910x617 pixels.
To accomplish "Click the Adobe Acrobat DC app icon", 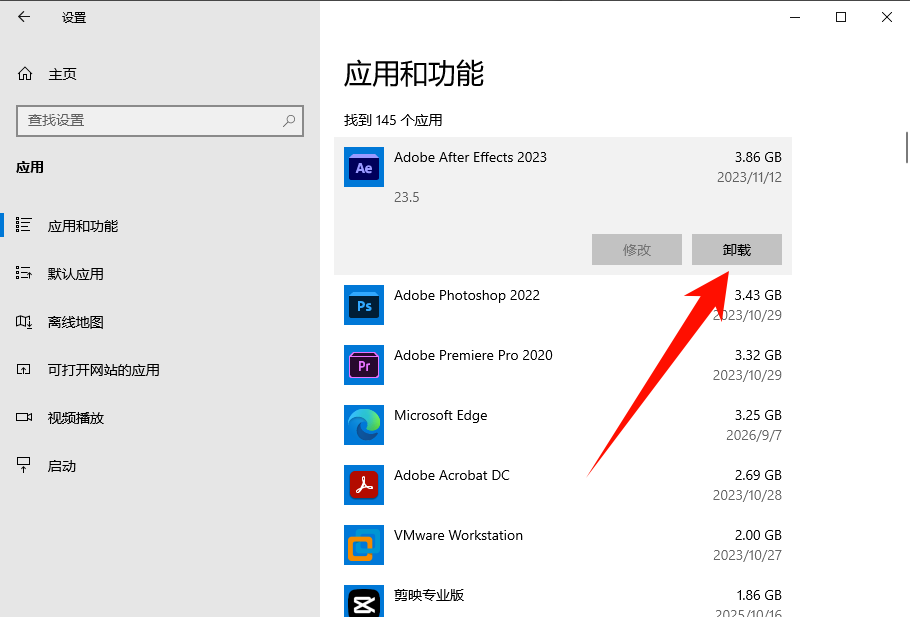I will (x=364, y=485).
